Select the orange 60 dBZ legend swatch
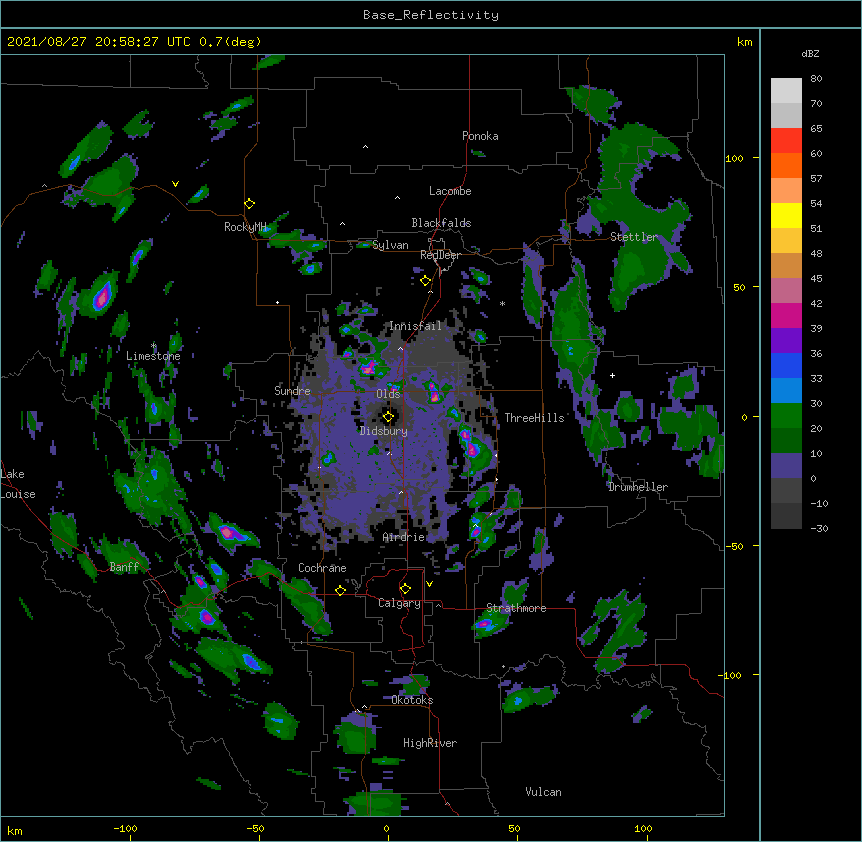Image resolution: width=862 pixels, height=842 pixels. click(786, 165)
